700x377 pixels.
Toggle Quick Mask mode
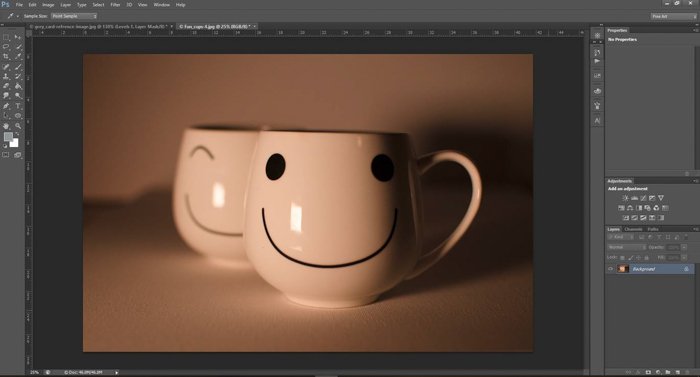point(6,155)
